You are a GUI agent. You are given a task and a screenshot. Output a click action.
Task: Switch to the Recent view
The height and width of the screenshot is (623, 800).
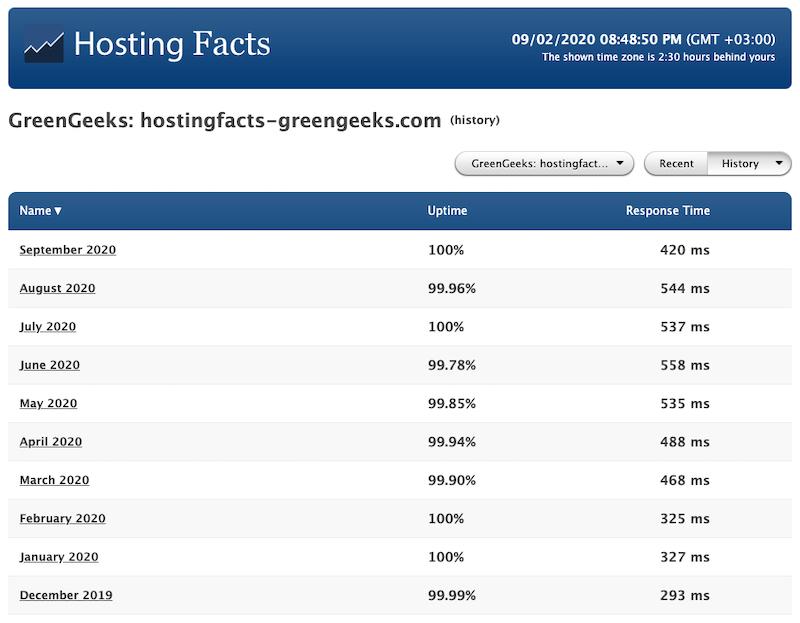(x=676, y=164)
